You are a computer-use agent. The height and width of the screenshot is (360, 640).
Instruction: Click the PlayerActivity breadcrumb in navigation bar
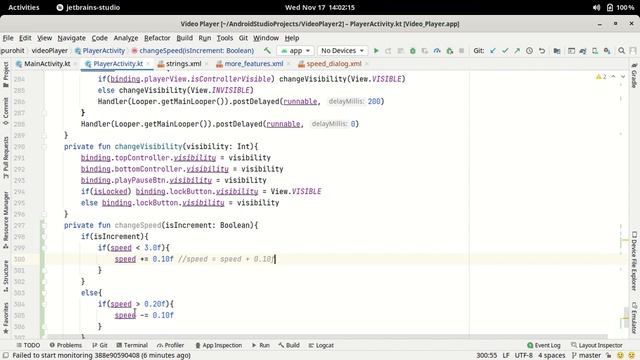100,51
